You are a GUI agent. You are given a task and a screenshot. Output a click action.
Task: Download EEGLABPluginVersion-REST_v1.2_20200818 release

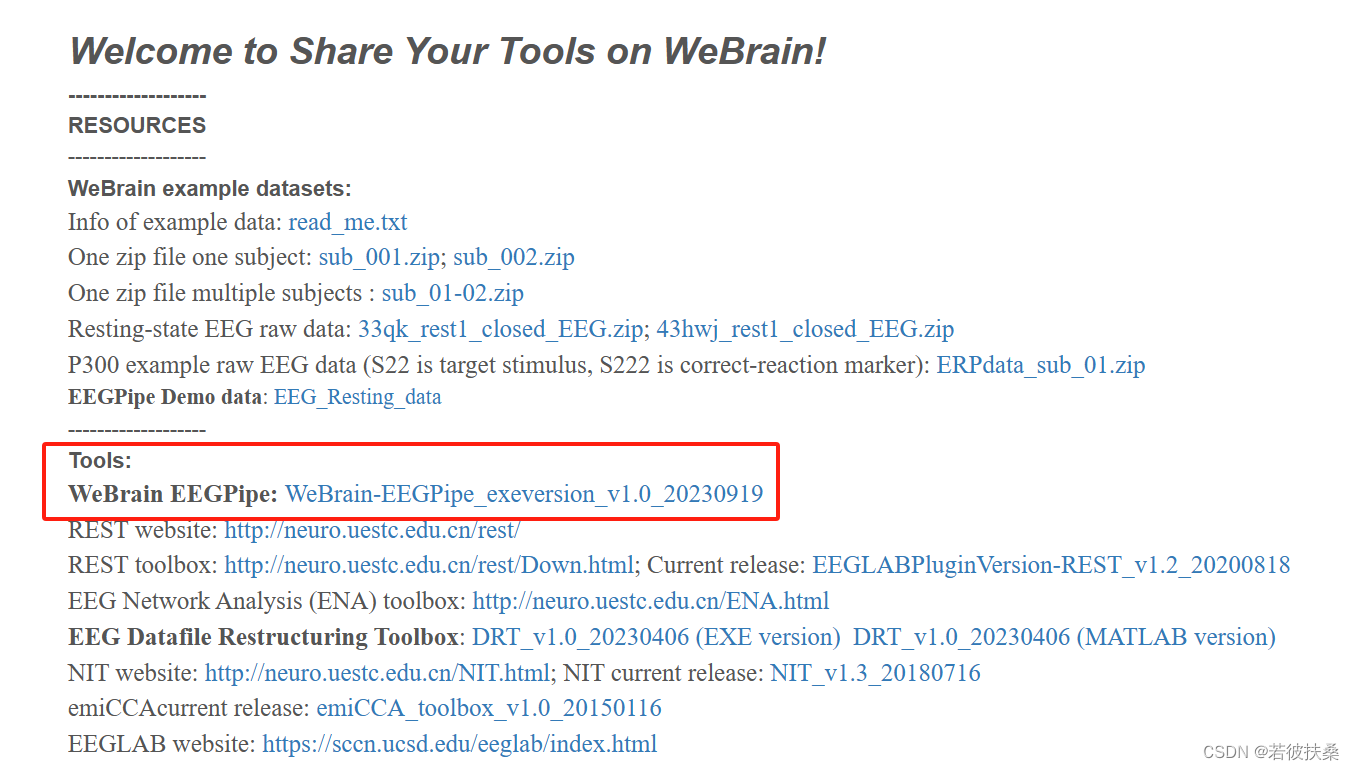tap(1051, 566)
